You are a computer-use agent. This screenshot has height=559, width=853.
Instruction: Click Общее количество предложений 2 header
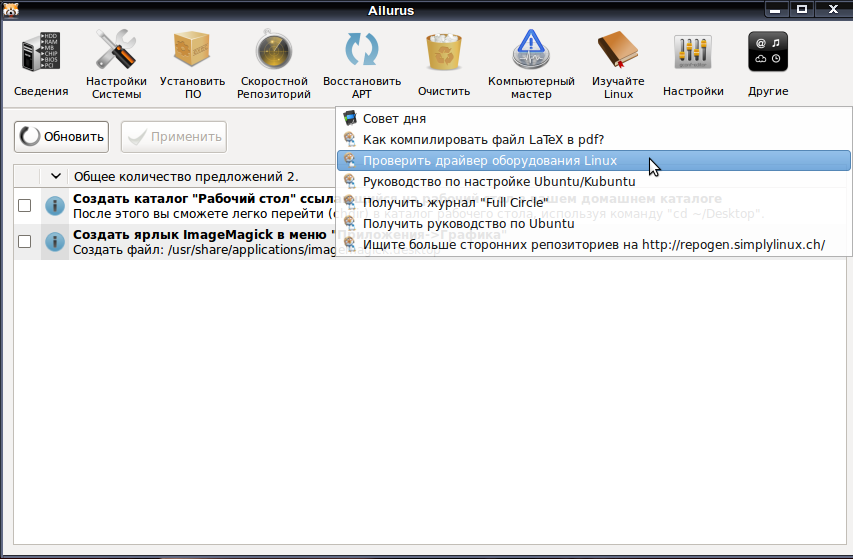(x=186, y=176)
